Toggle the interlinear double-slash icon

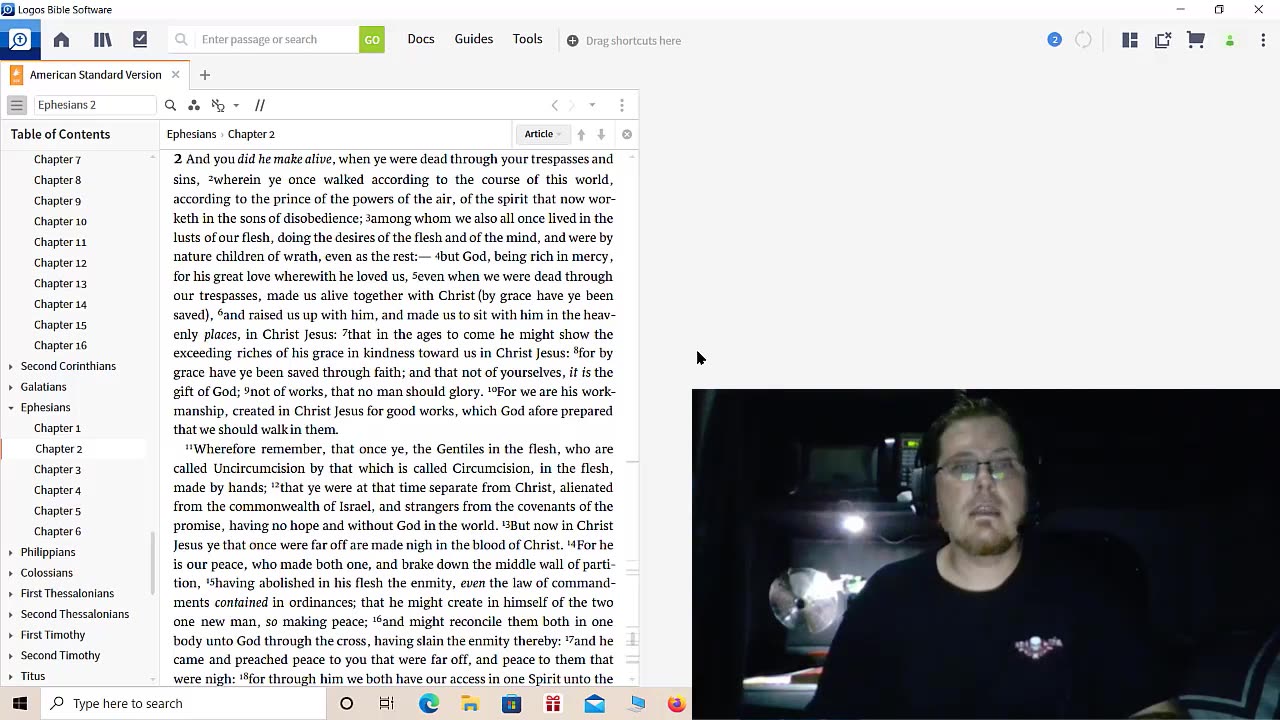[259, 105]
